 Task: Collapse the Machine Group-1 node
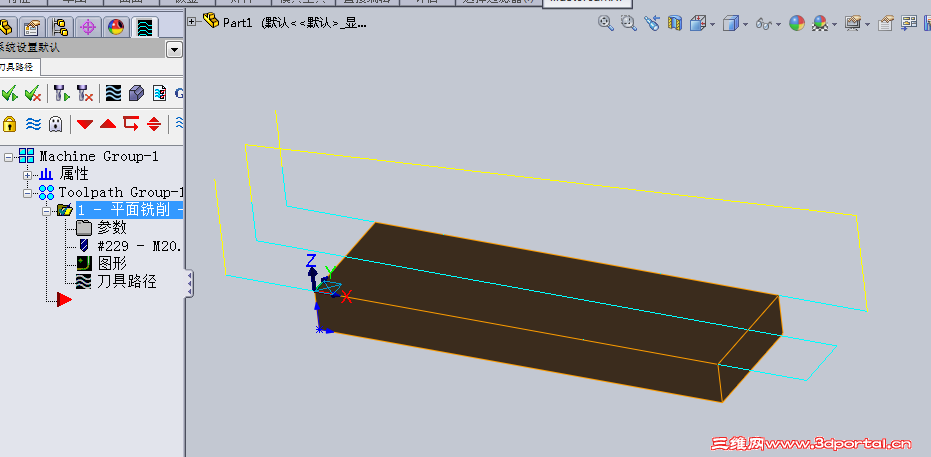pos(8,157)
